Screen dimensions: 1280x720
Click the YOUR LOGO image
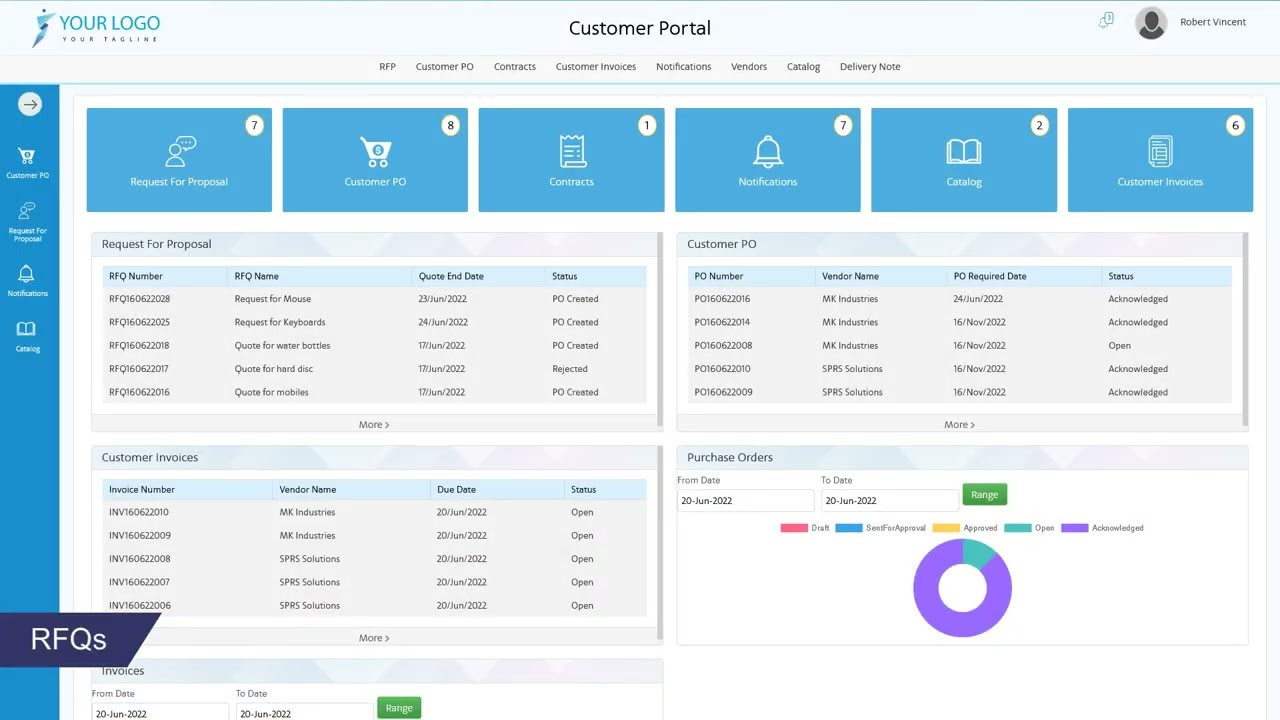(x=95, y=28)
